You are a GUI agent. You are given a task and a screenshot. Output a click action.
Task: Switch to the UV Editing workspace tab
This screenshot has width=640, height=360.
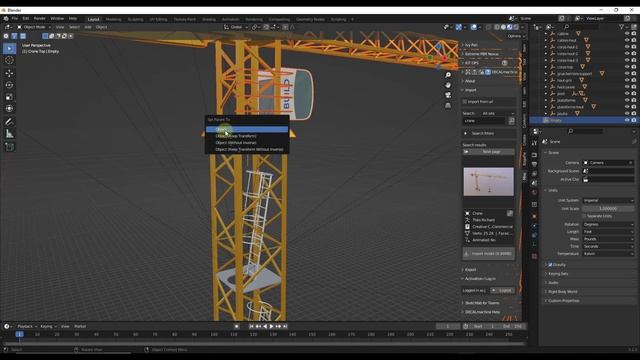[158, 19]
